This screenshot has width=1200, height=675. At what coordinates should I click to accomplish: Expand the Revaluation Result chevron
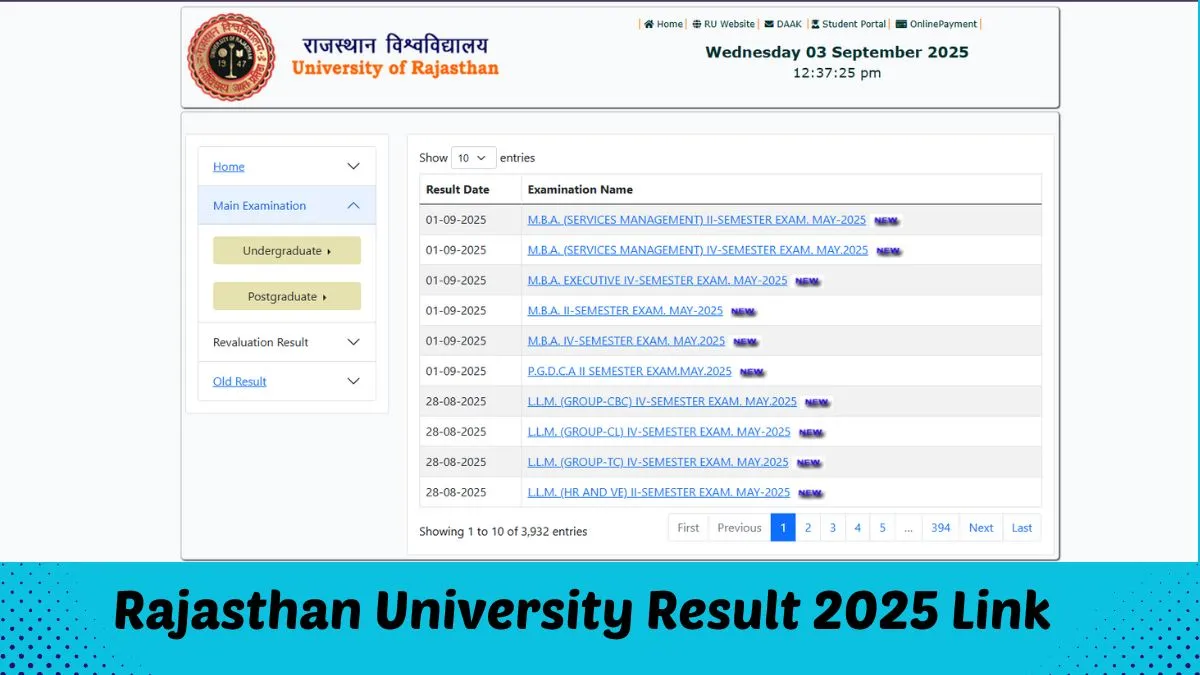point(353,342)
